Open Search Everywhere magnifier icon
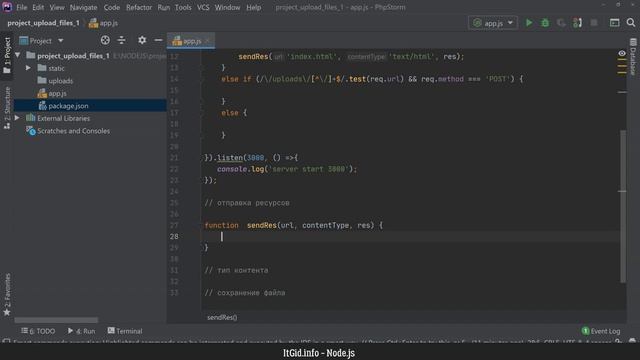The width and height of the screenshot is (640, 360). click(x=631, y=23)
